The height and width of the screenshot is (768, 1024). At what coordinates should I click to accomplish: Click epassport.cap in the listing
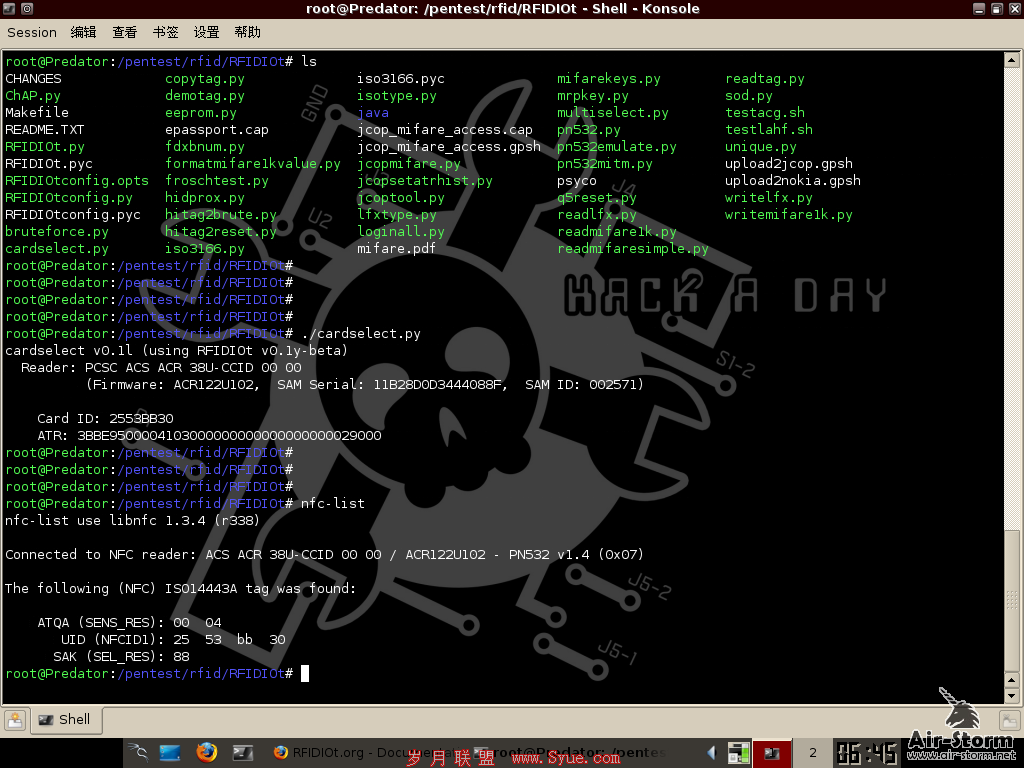tap(217, 129)
